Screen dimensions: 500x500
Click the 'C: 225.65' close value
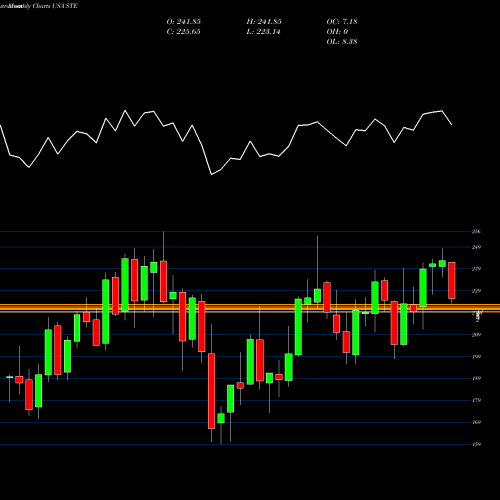click(183, 32)
